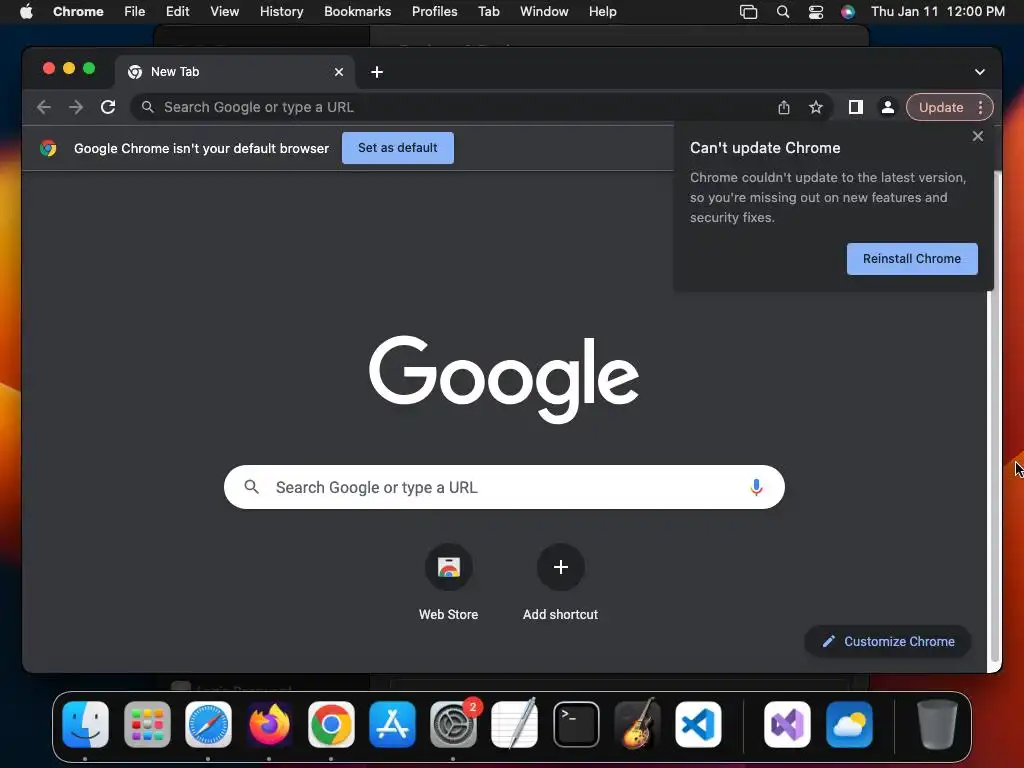Bookmark this tab with the star icon
This screenshot has width=1024, height=768.
(x=816, y=107)
